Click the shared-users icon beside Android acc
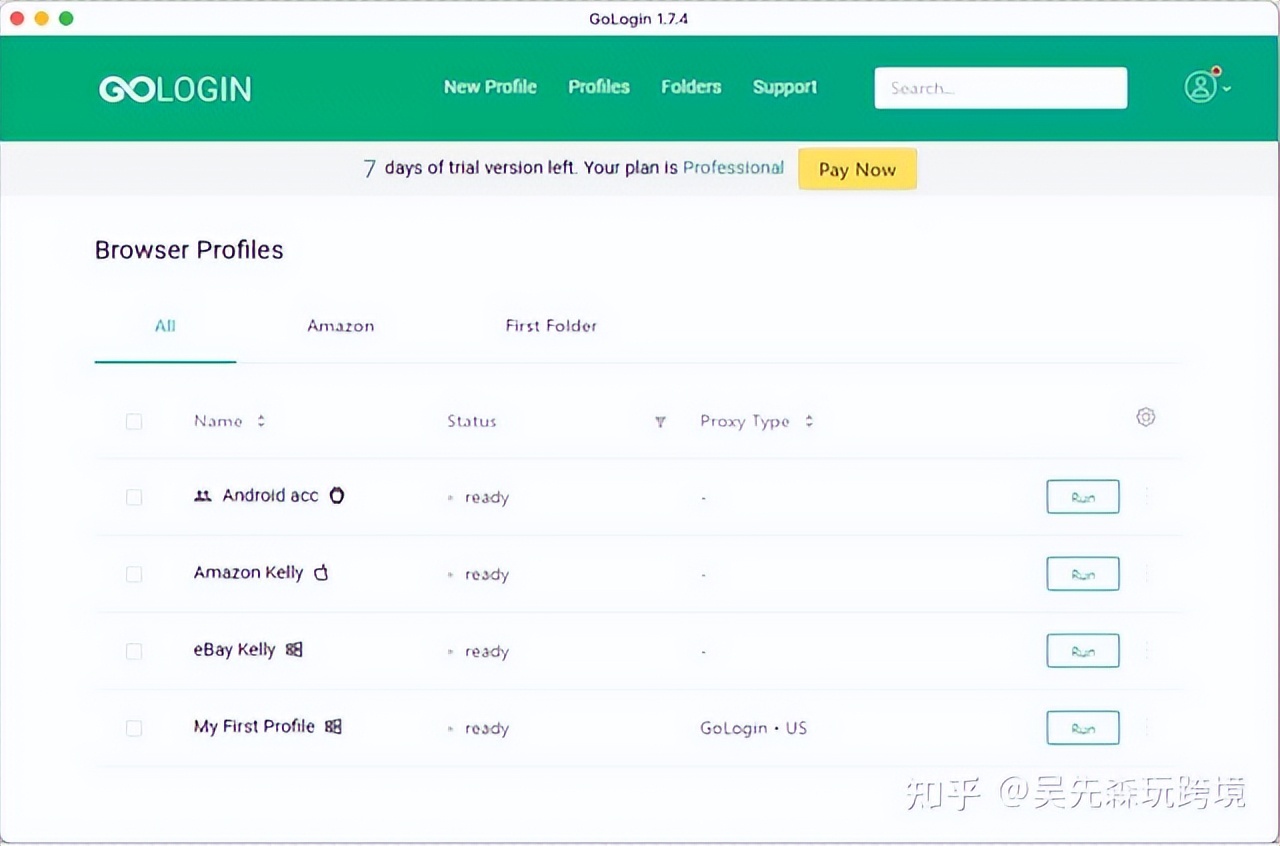 [203, 496]
